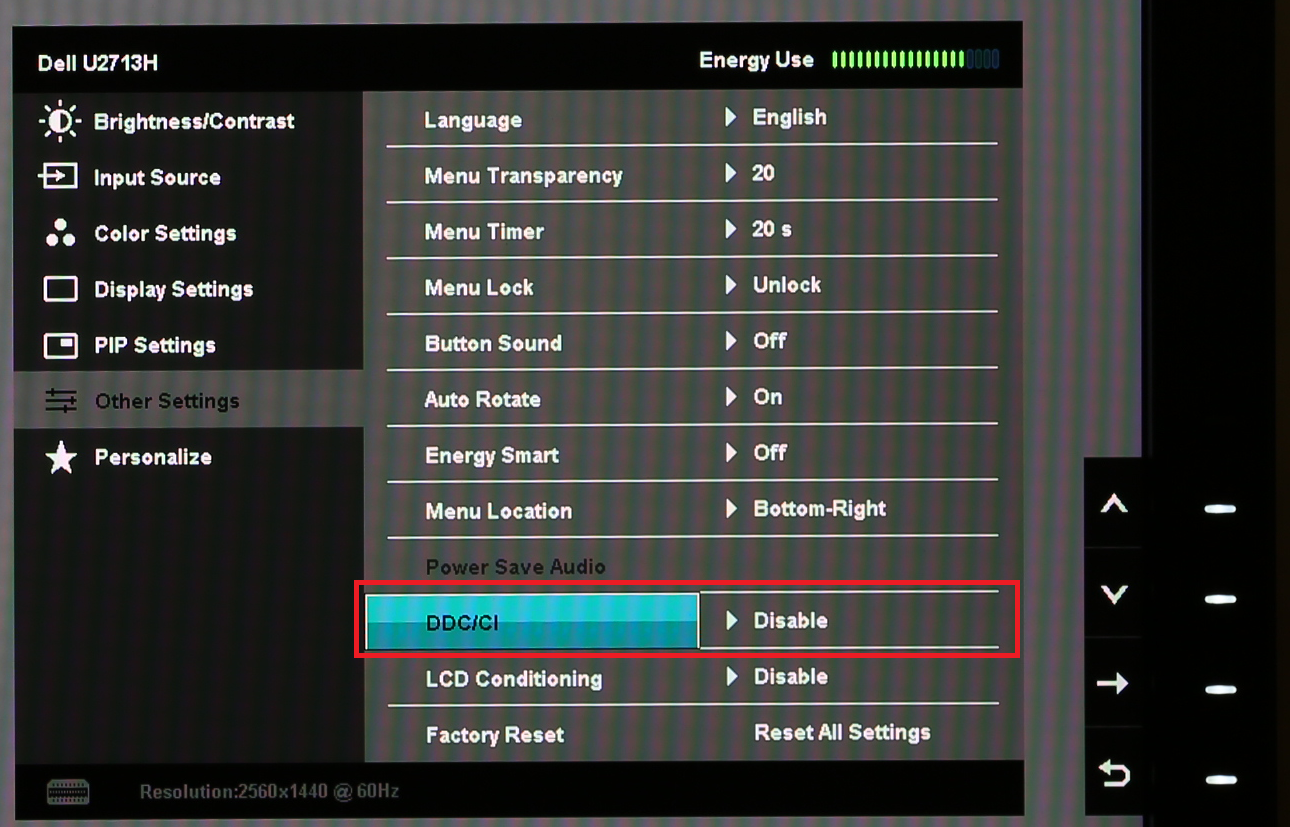Screen dimensions: 1290x827
Task: Select the Factory Reset label
Action: point(495,735)
